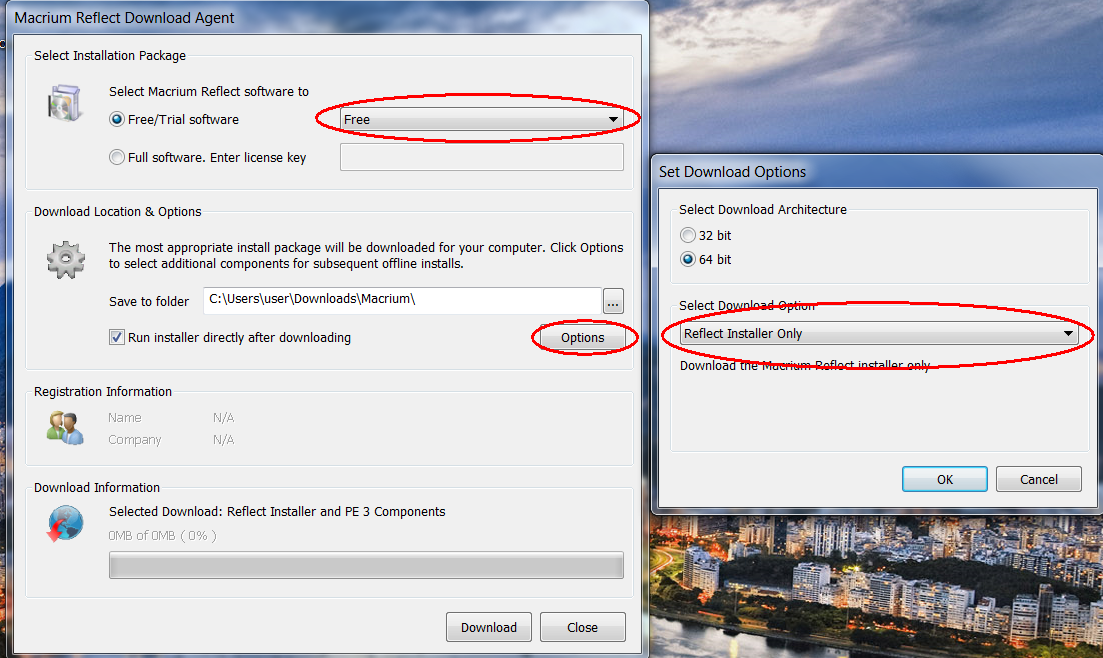The width and height of the screenshot is (1103, 658).
Task: Select the Full software license key option
Action: [x=117, y=157]
